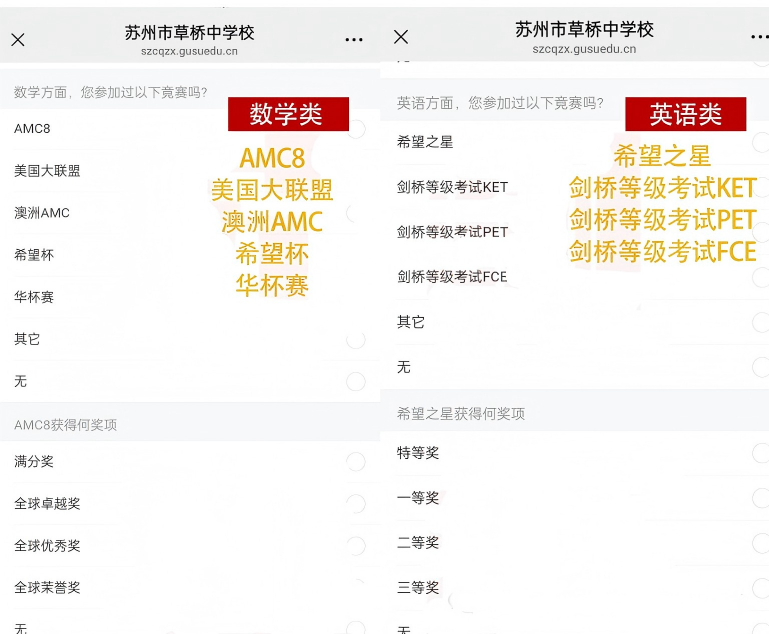Click the red 数学类 banner label
The height and width of the screenshot is (634, 769).
288,114
